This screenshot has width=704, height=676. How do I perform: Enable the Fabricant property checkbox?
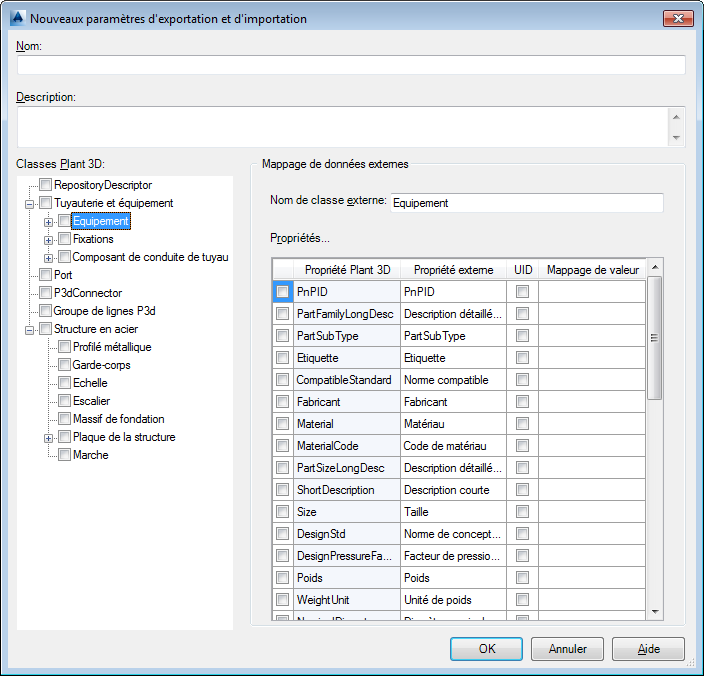(x=282, y=402)
